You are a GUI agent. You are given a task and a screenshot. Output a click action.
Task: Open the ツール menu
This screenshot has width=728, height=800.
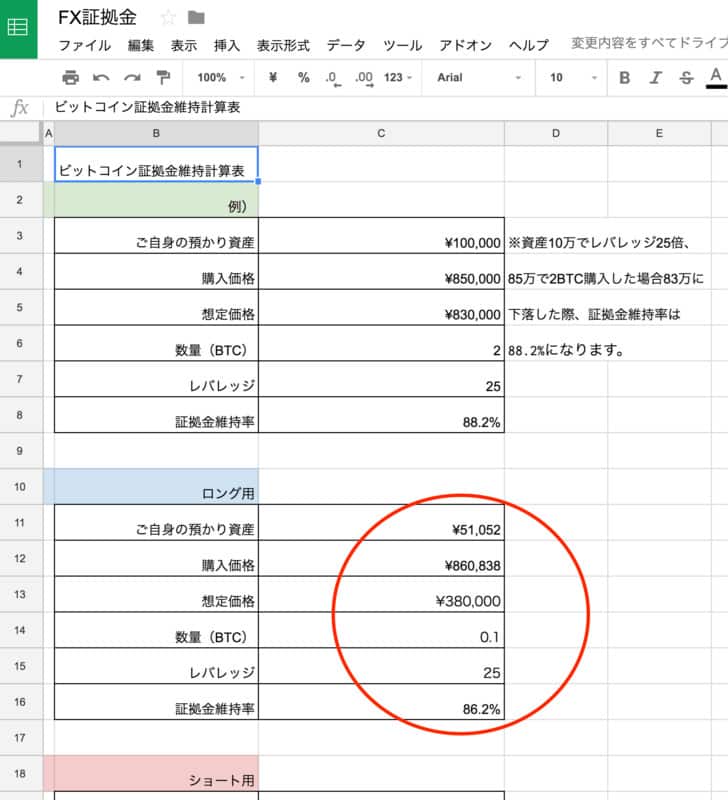(x=403, y=45)
